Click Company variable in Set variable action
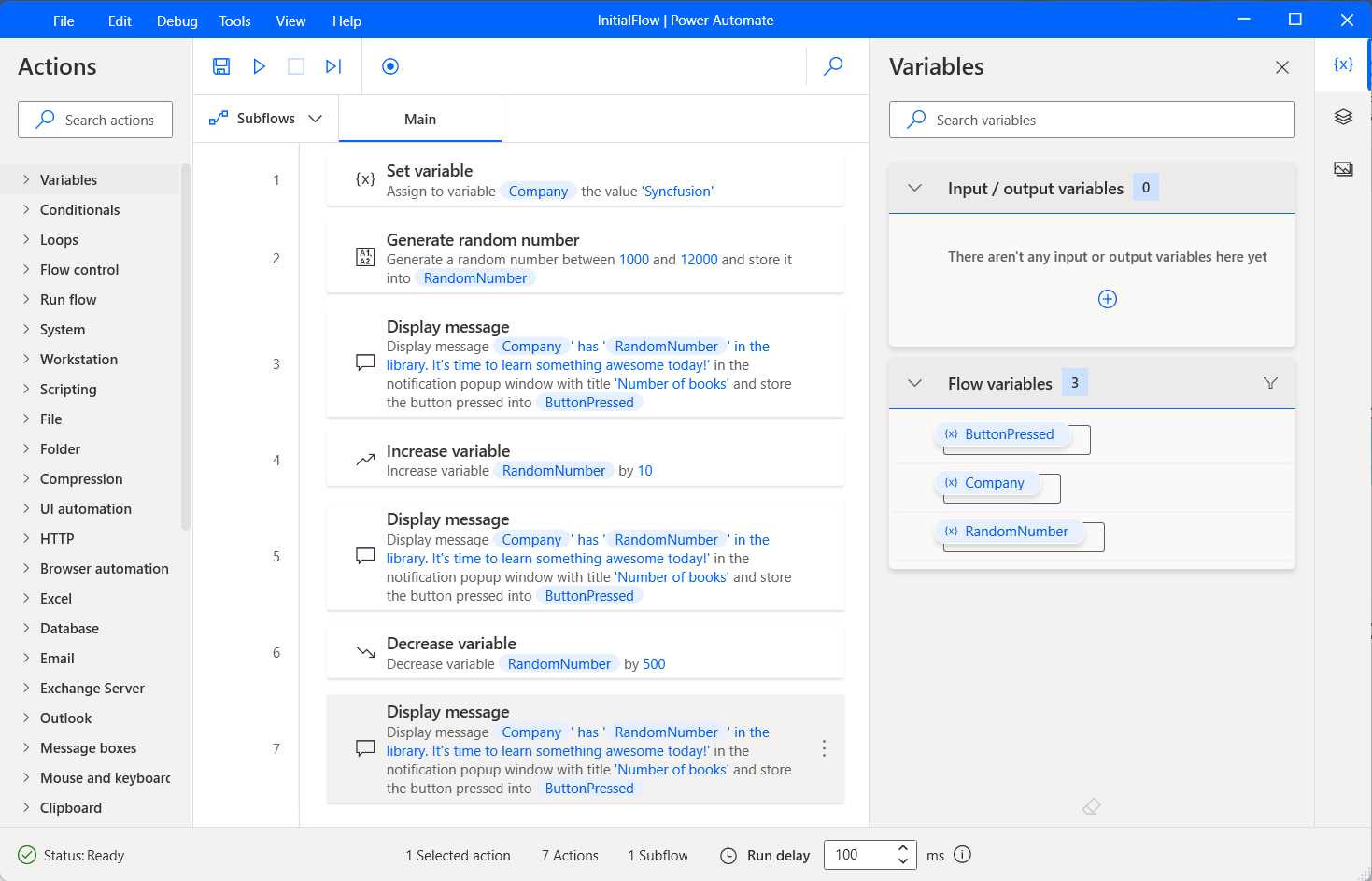This screenshot has width=1372, height=881. [x=538, y=192]
